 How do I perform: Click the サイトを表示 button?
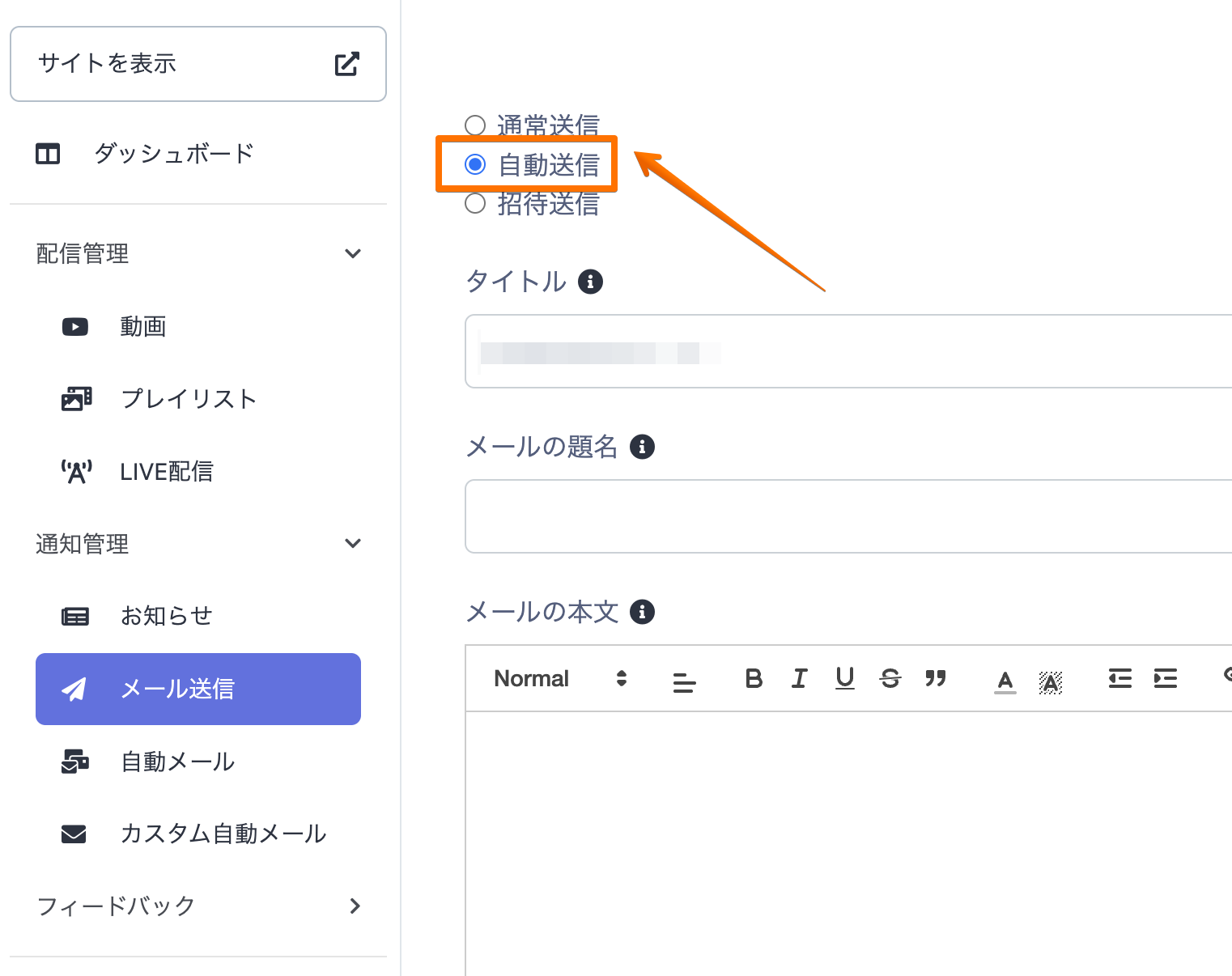point(198,64)
